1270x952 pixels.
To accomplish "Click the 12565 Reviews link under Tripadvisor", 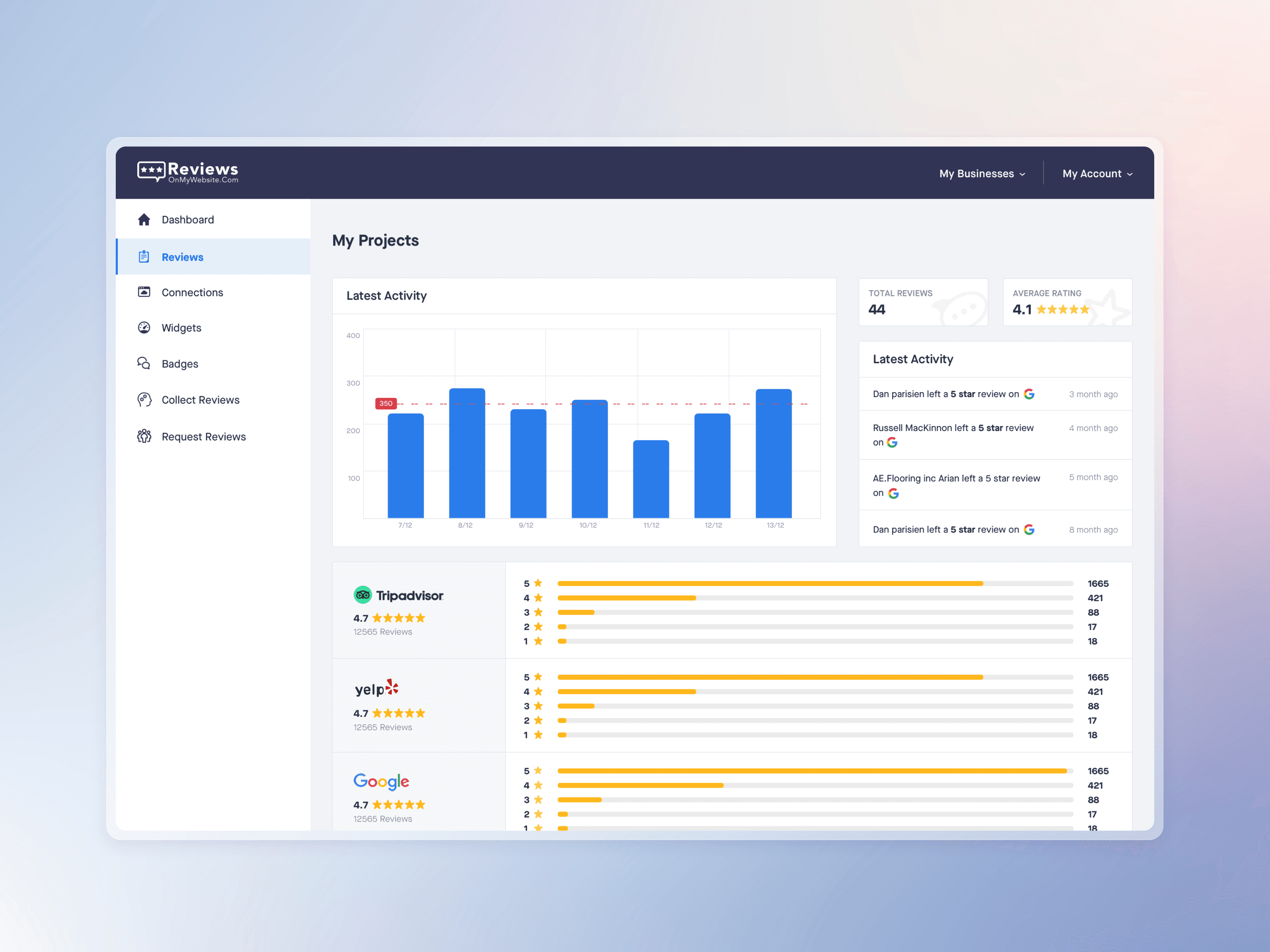I will click(382, 631).
